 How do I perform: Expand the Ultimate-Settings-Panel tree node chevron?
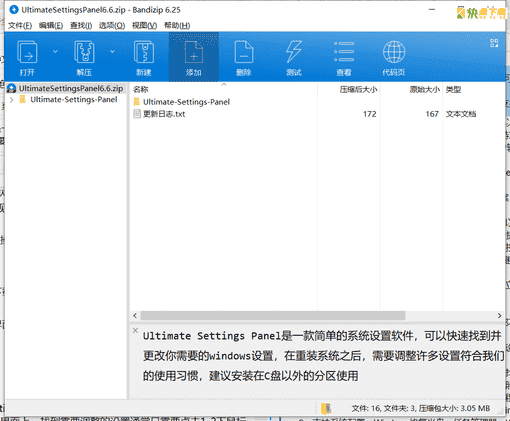point(12,100)
